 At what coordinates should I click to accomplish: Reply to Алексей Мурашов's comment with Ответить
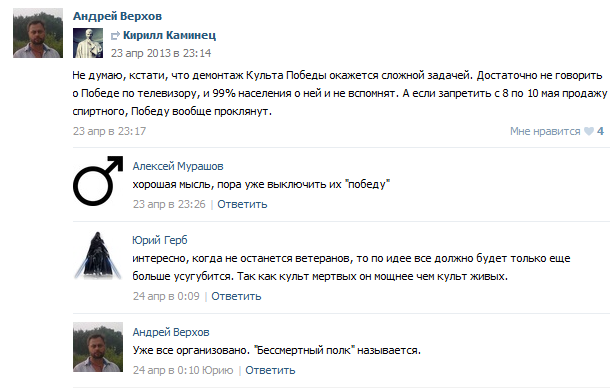(242, 204)
